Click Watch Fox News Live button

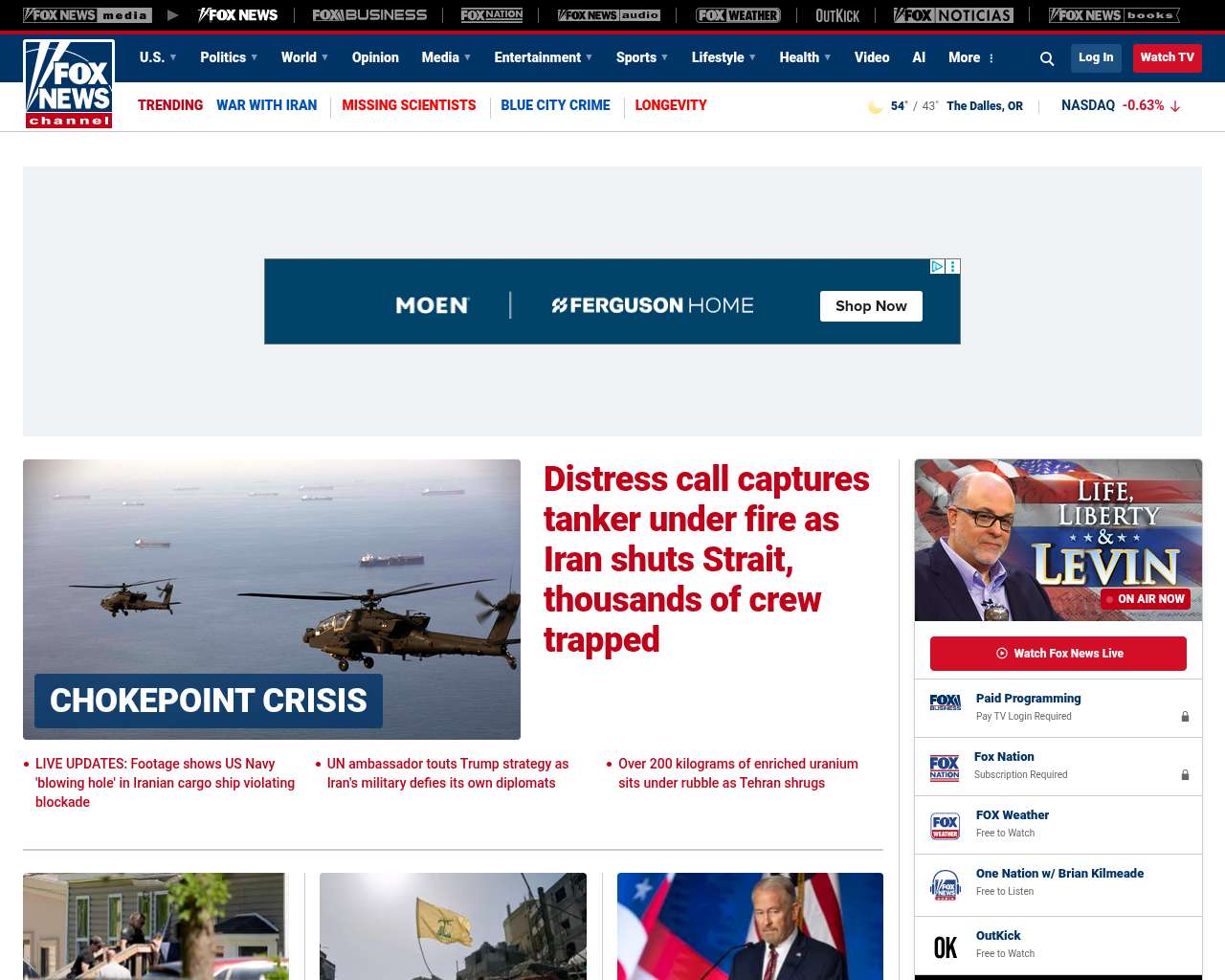(1058, 654)
